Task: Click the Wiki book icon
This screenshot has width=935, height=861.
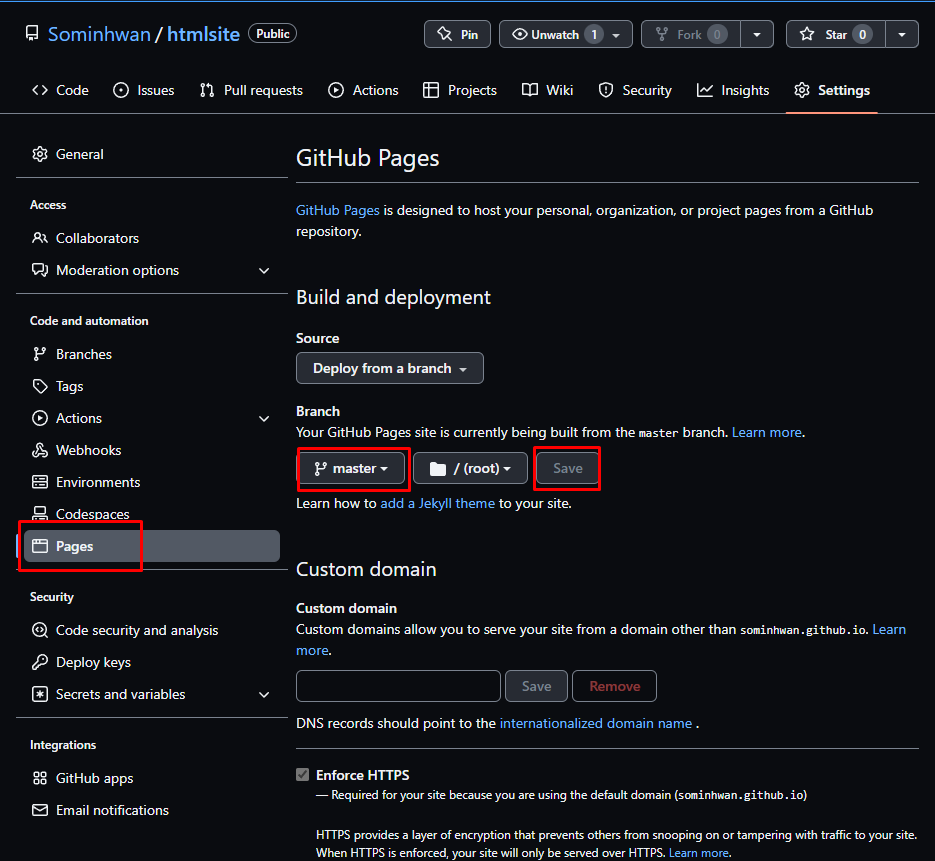Action: click(x=530, y=90)
